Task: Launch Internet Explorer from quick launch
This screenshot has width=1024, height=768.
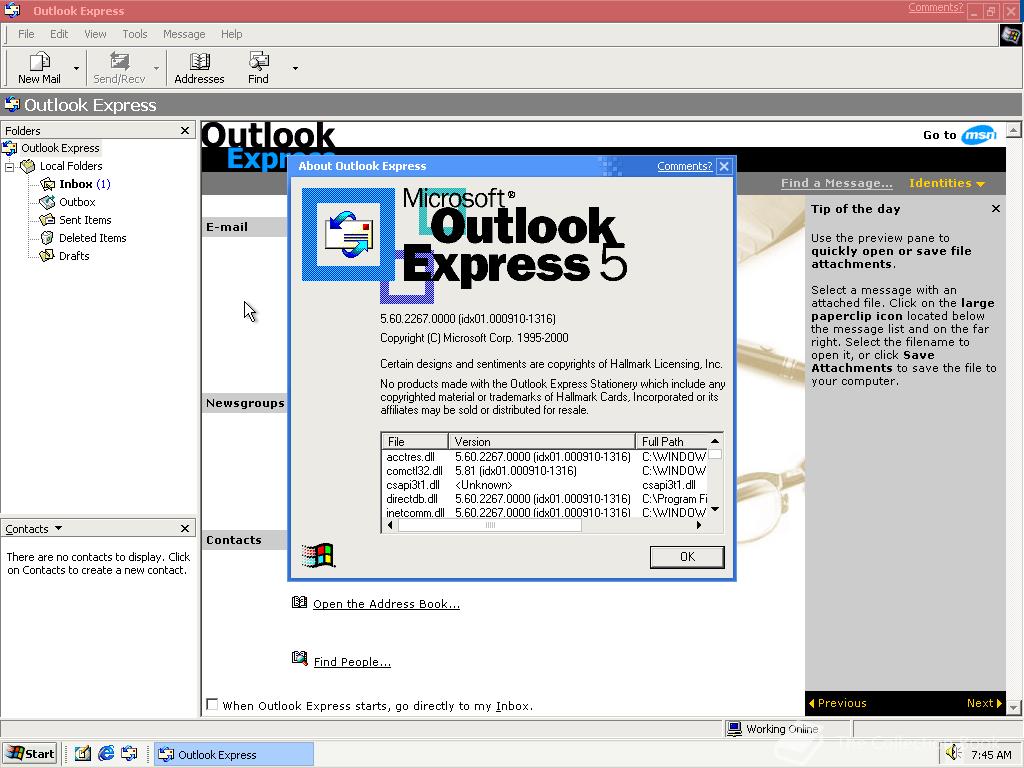Action: pos(106,754)
